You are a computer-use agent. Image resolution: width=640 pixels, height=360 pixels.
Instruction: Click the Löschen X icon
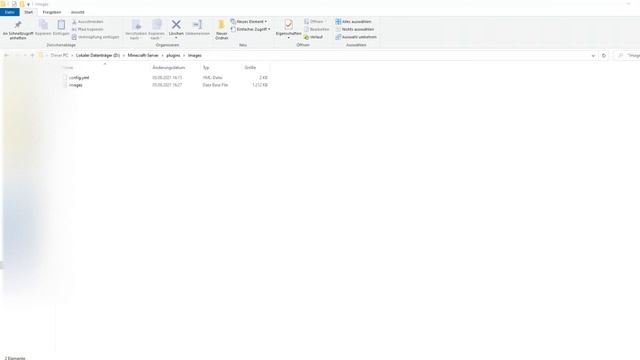(176, 24)
